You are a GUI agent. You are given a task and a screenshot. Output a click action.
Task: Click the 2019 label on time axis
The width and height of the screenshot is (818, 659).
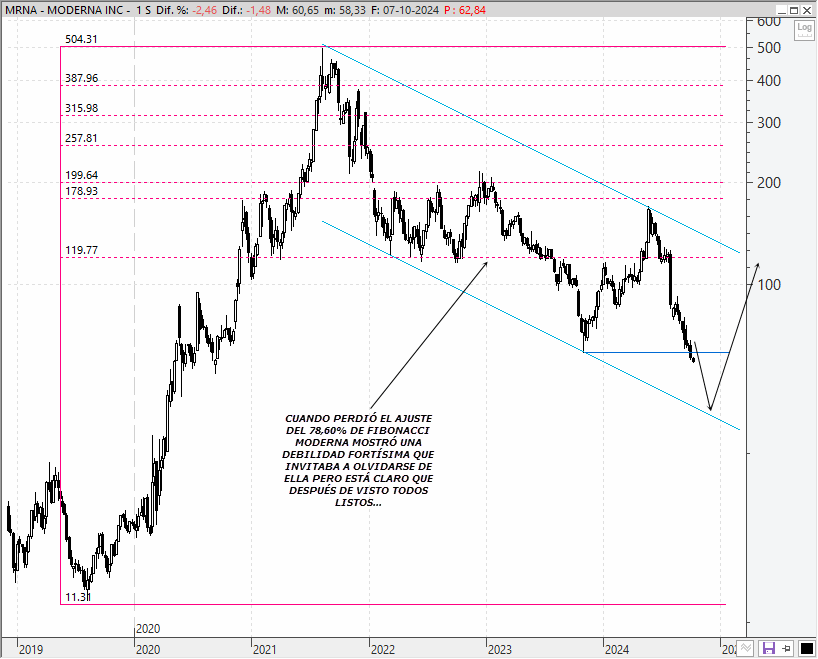tap(31, 650)
